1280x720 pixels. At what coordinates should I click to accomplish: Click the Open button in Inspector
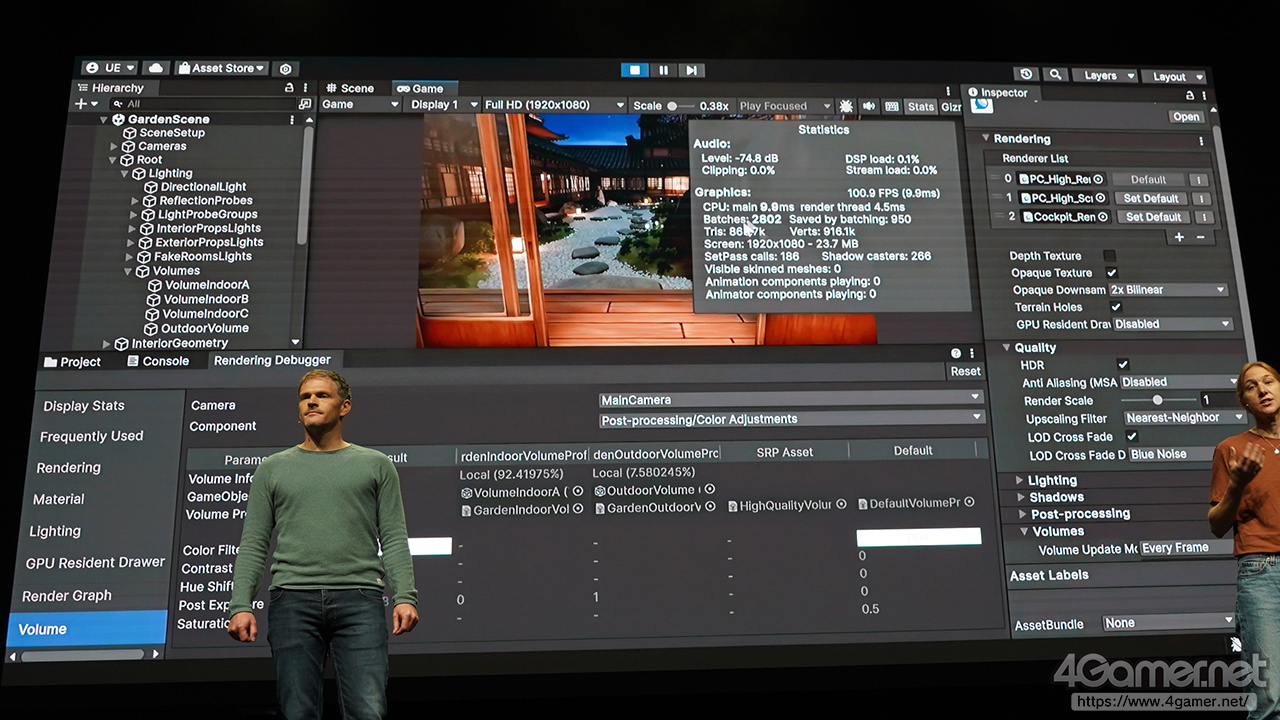point(1186,117)
